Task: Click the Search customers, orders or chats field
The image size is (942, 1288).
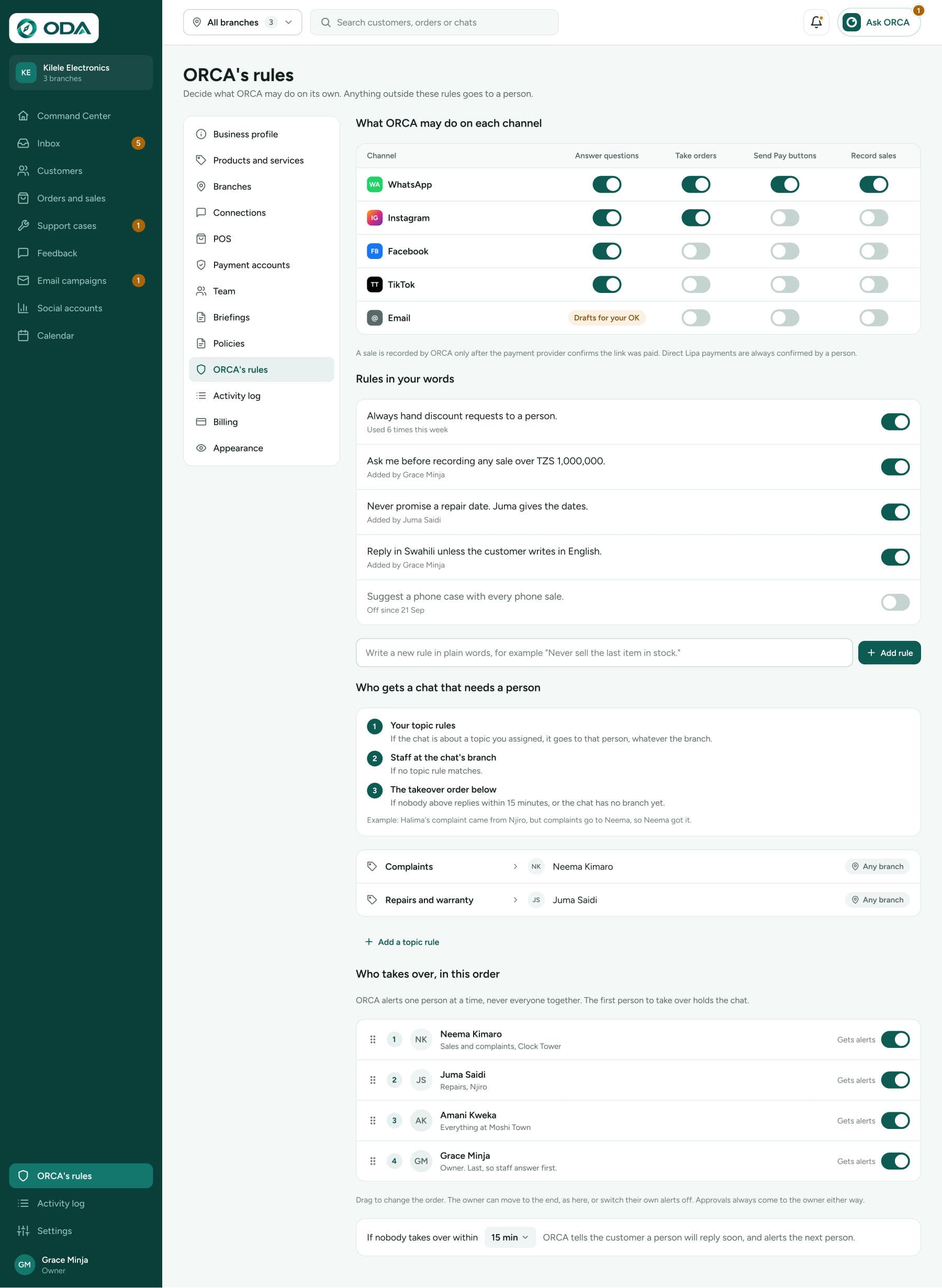Action: [434, 22]
